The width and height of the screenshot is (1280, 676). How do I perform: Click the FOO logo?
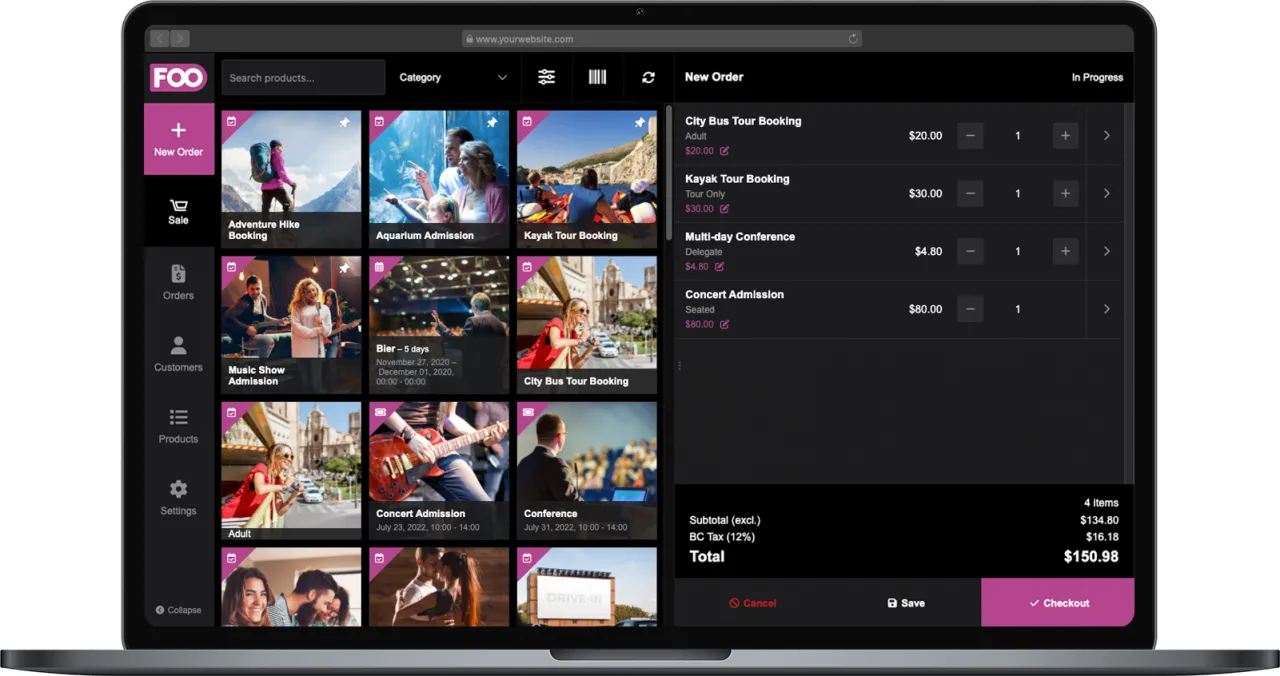[178, 77]
